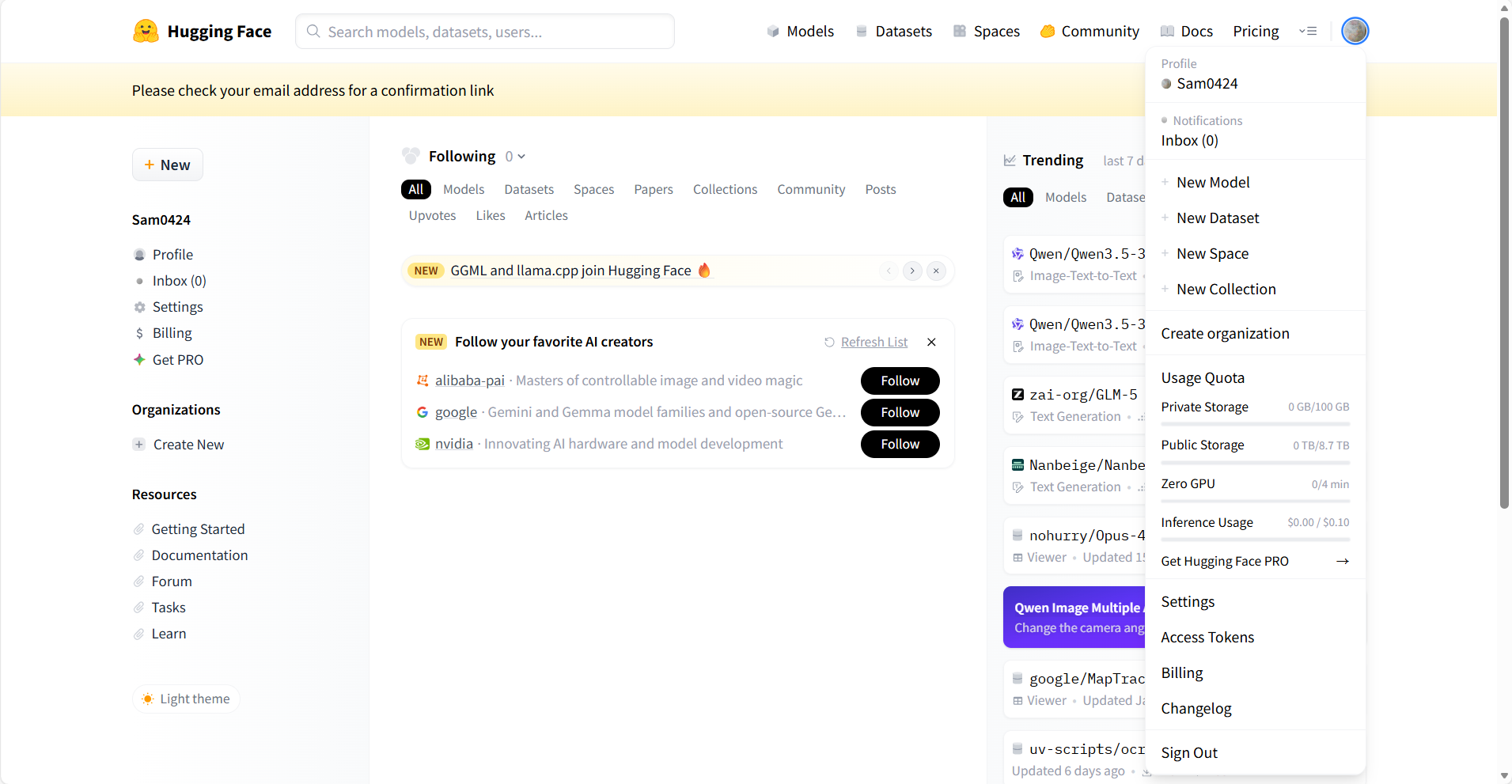Click the alibaba-pai creator logo
Viewport: 1512px width, 784px height.
[423, 381]
